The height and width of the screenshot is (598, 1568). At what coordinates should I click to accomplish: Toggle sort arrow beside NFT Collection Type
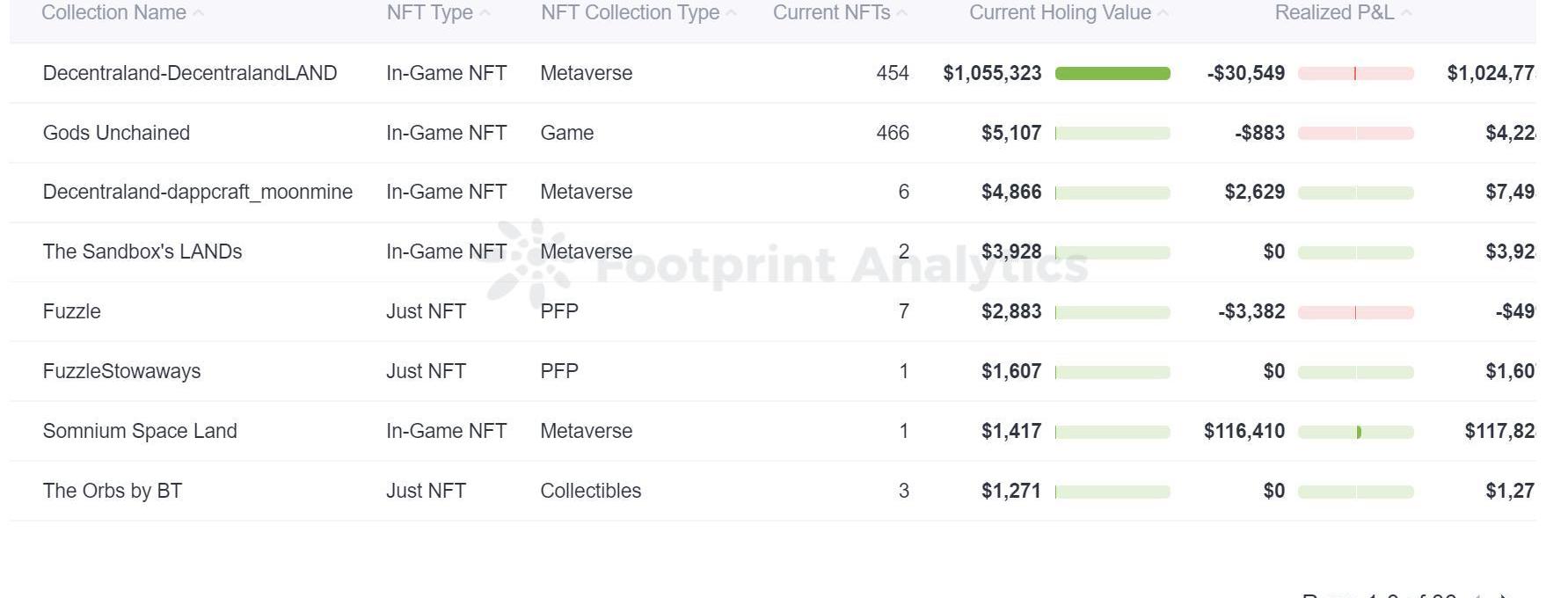coord(732,13)
